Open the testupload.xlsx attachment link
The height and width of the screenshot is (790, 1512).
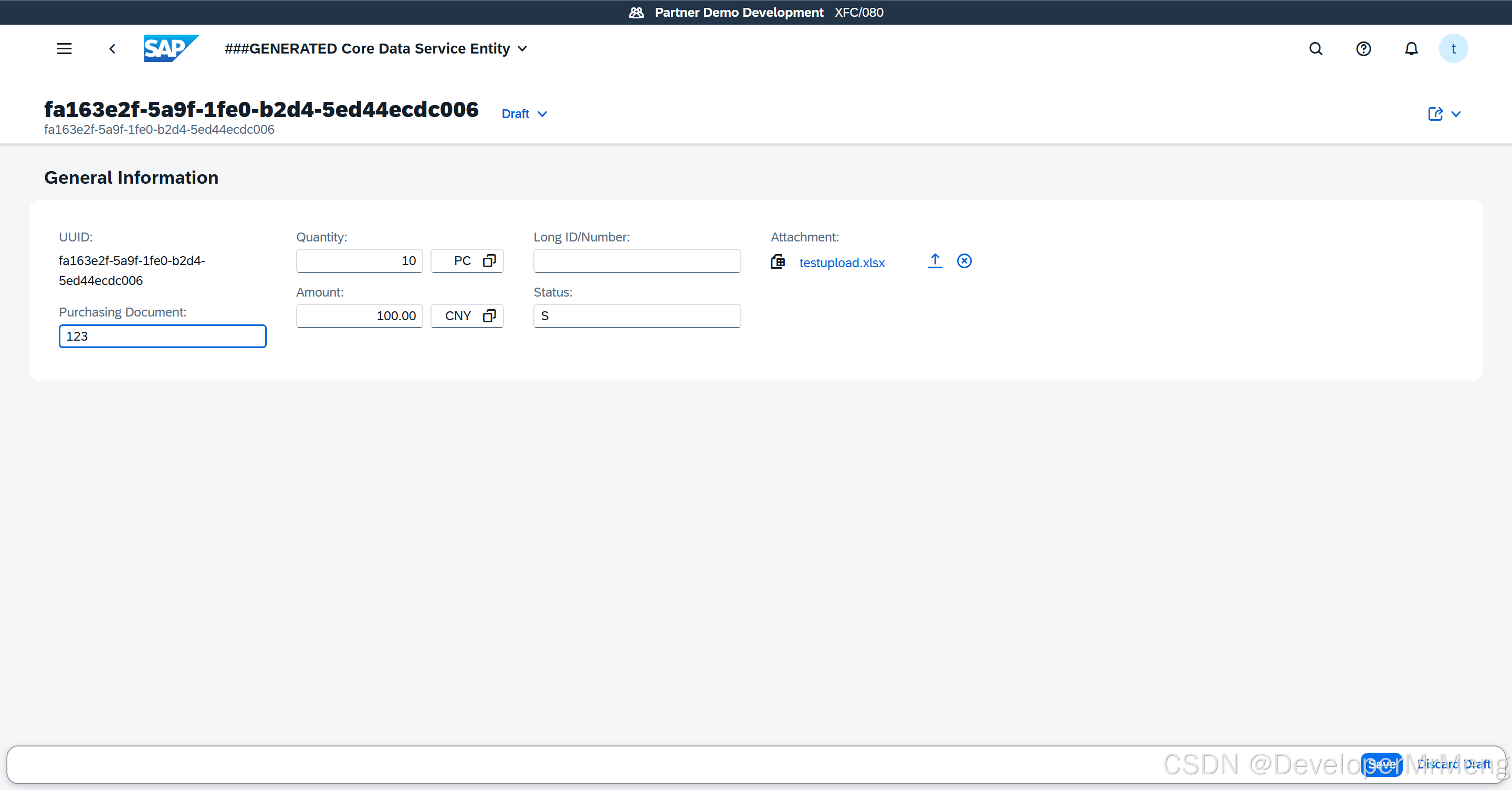(841, 262)
